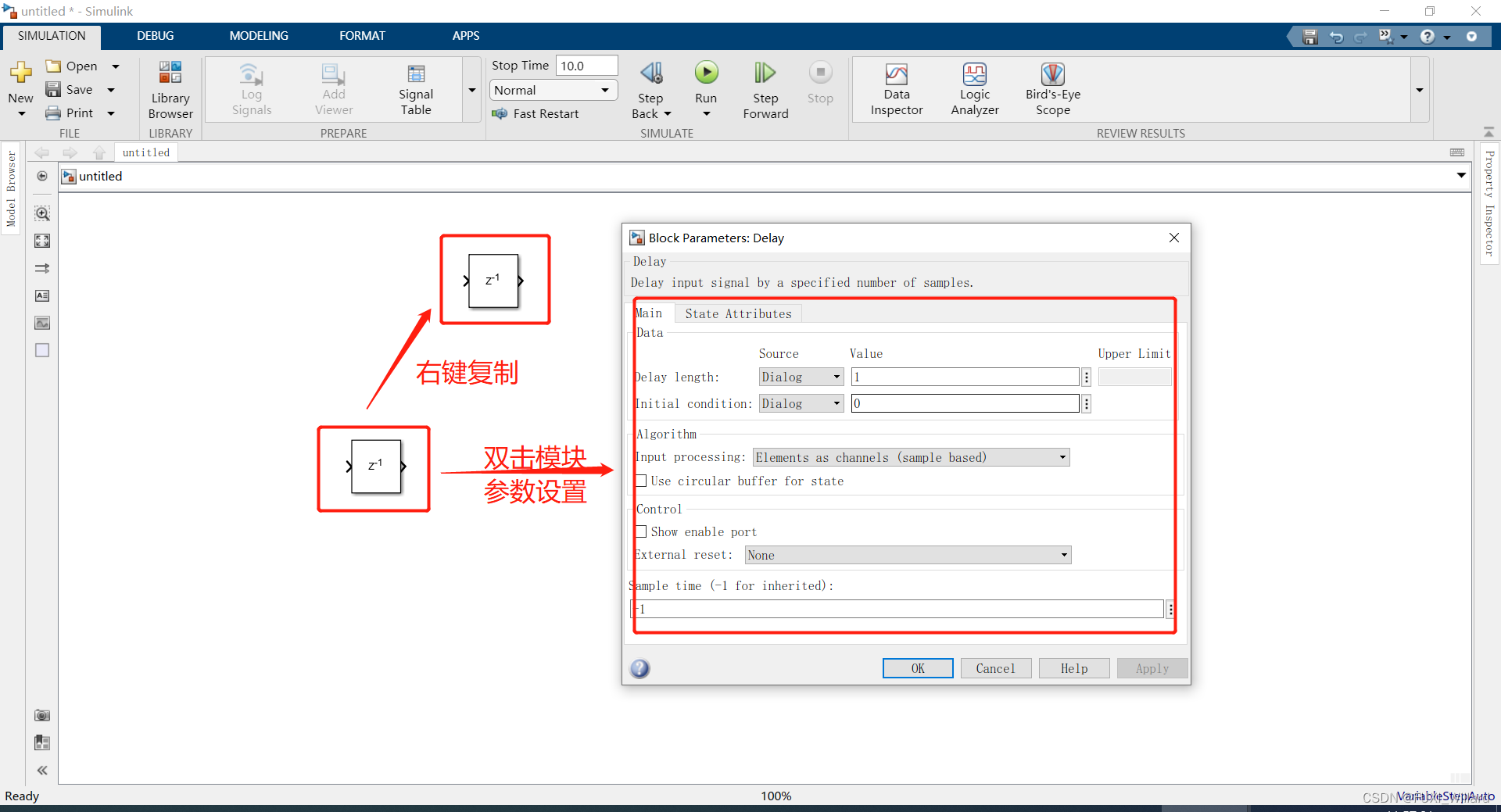Switch to the DEBUG ribbon tab
This screenshot has width=1501, height=812.
point(156,36)
